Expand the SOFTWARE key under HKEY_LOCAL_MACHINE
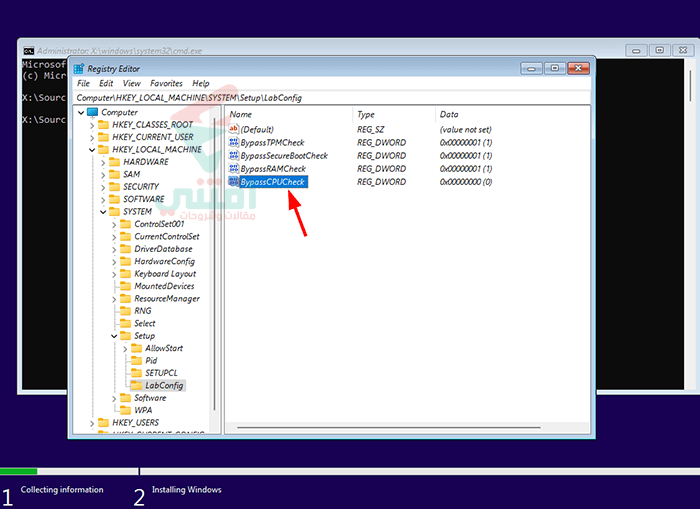 point(103,200)
